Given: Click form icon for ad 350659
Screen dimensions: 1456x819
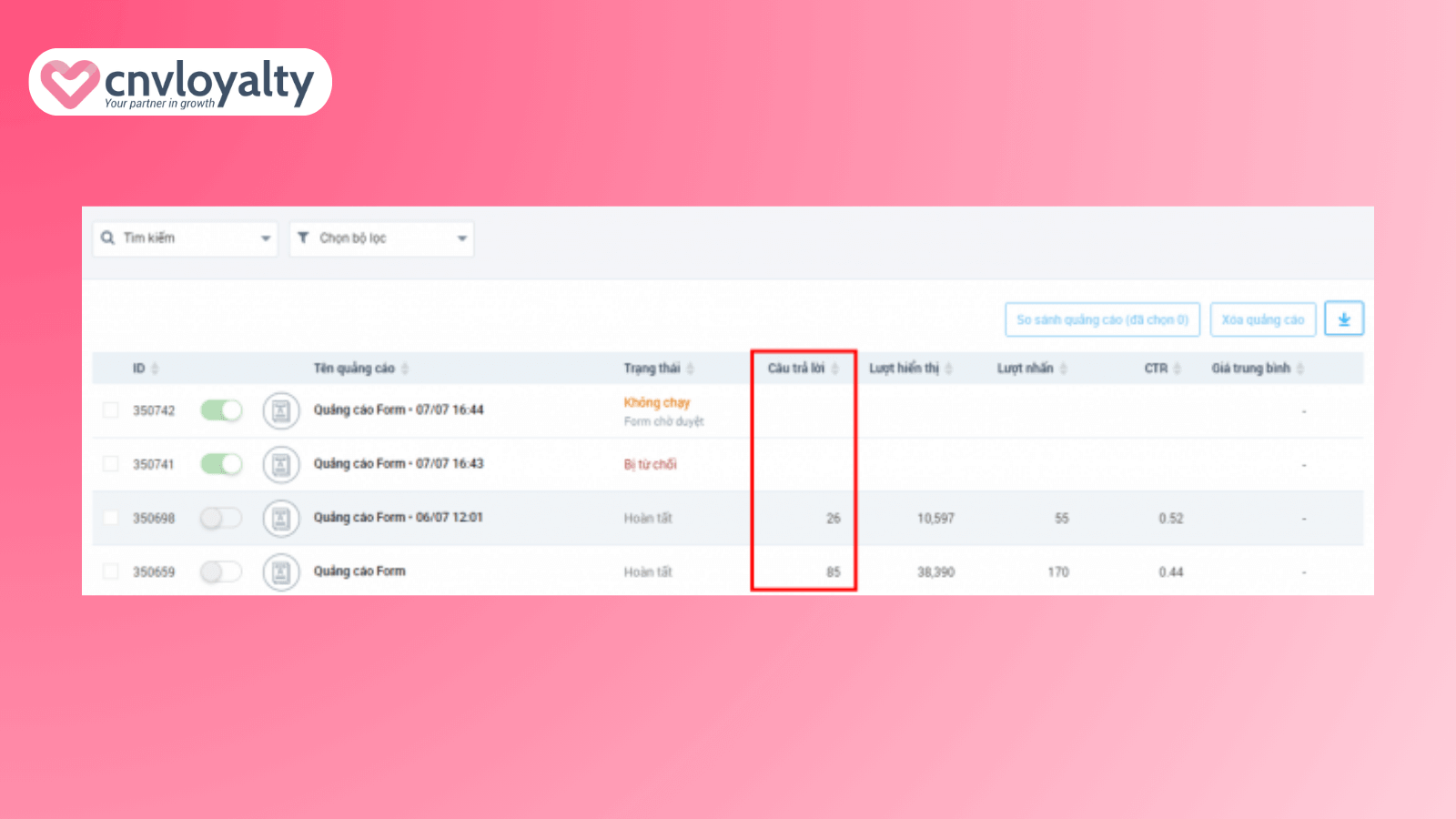Looking at the screenshot, I should coord(281,572).
